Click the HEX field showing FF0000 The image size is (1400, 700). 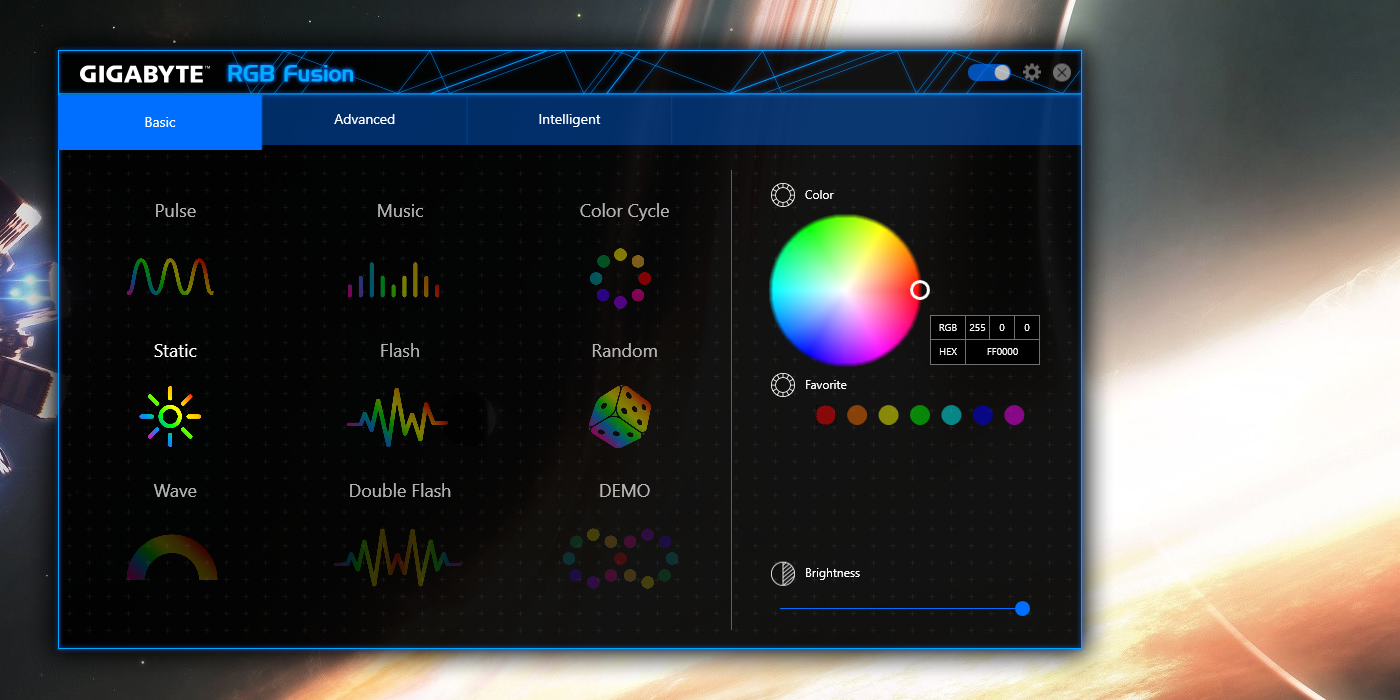click(x=1002, y=352)
